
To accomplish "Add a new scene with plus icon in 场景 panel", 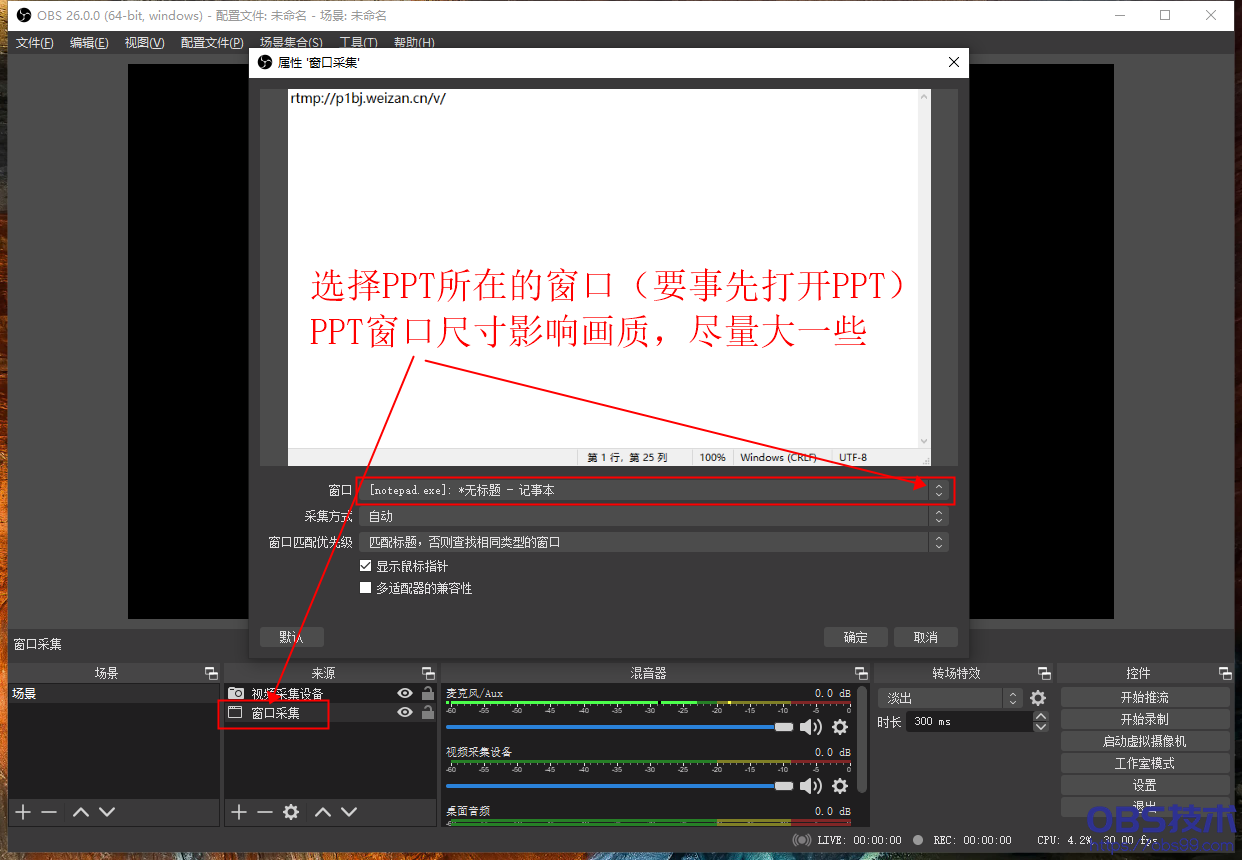I will (x=23, y=812).
